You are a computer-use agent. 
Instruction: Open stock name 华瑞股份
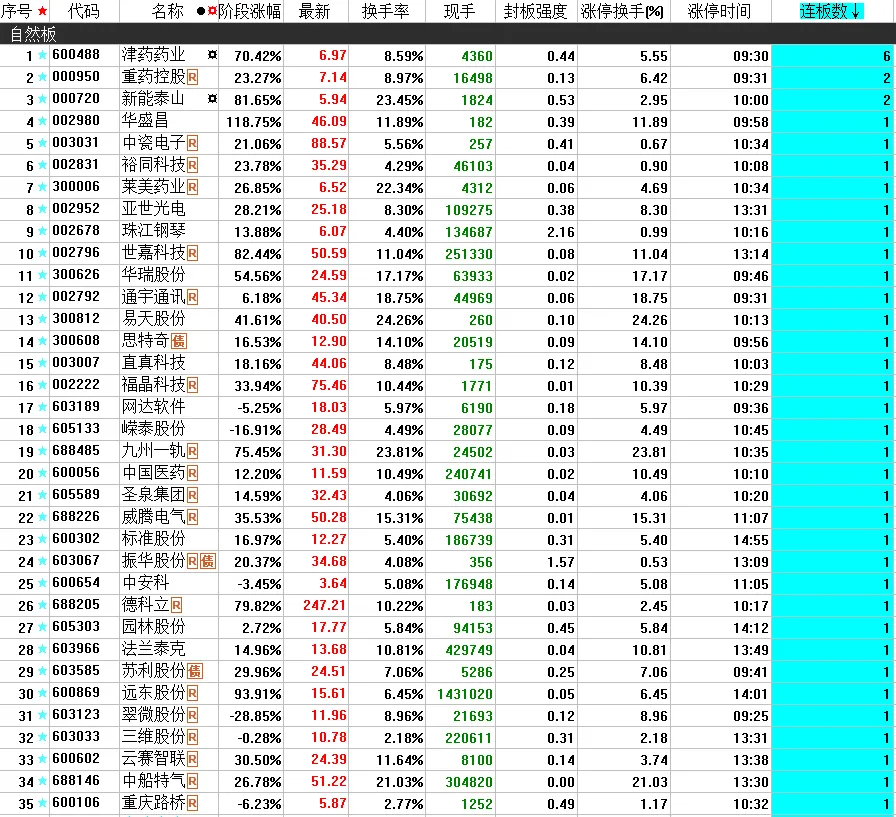coord(154,275)
